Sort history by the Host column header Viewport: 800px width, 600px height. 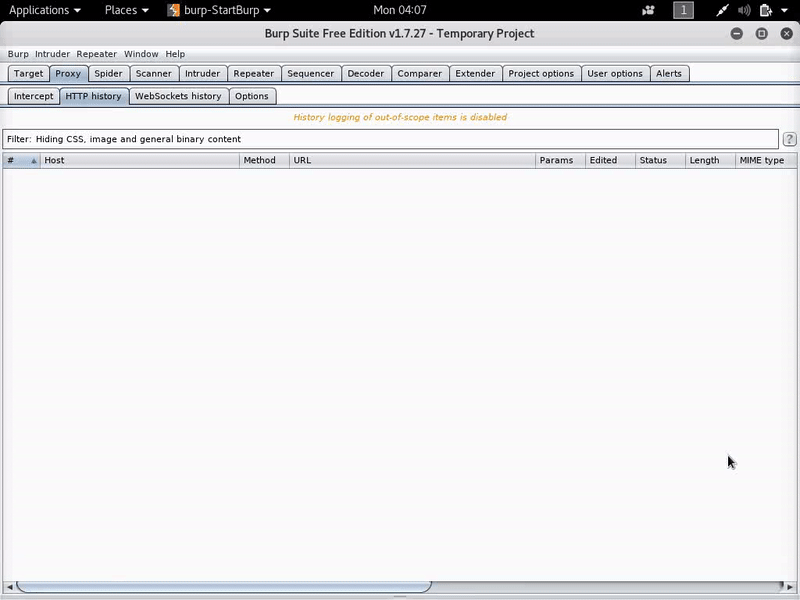coord(140,160)
